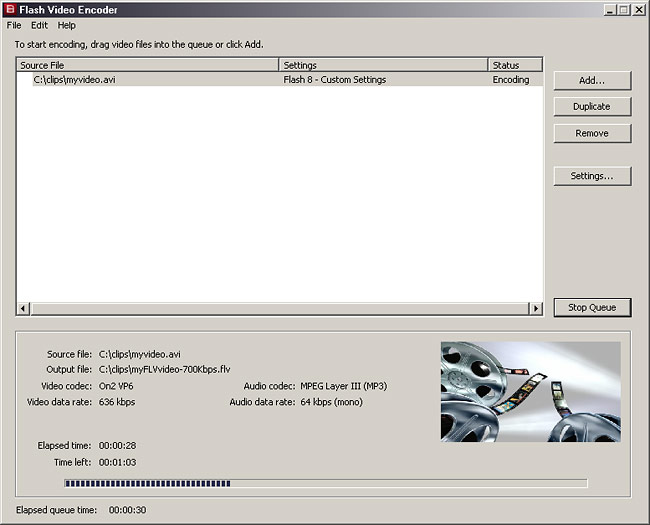Click the queue scrollbar left arrow

pyautogui.click(x=23, y=309)
